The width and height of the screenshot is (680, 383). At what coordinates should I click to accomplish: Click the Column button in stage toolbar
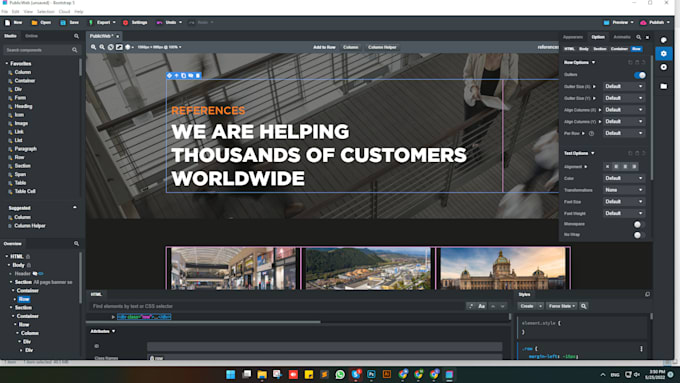coord(350,47)
